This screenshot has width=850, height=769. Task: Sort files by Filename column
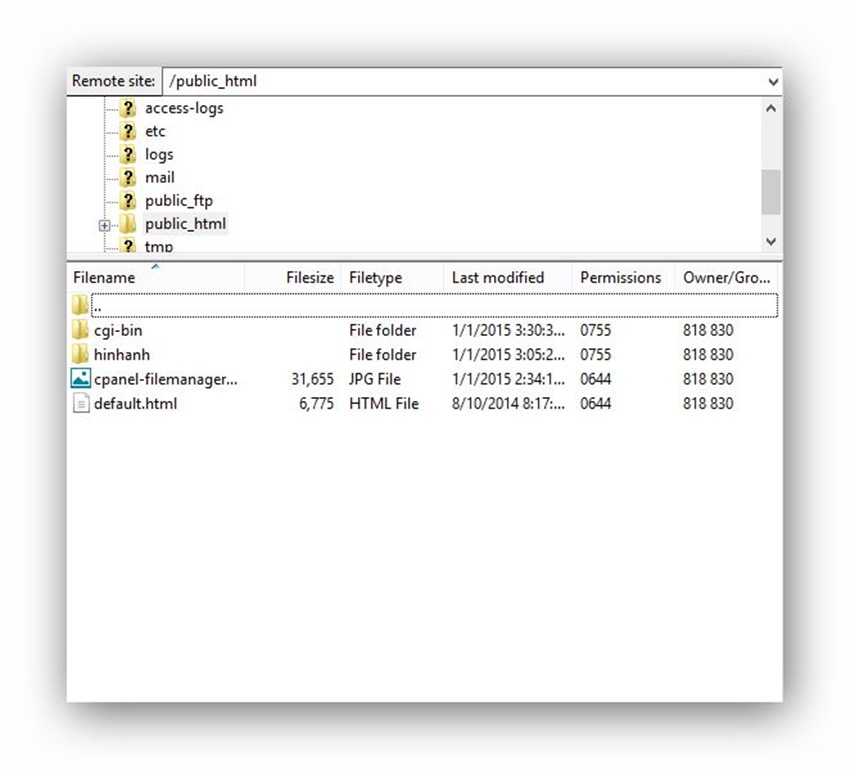click(x=156, y=277)
